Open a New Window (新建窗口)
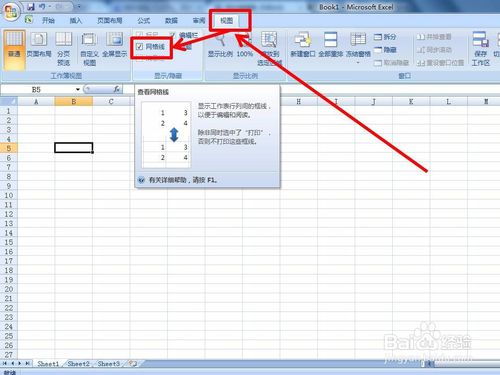500x375 pixels. pos(303,44)
